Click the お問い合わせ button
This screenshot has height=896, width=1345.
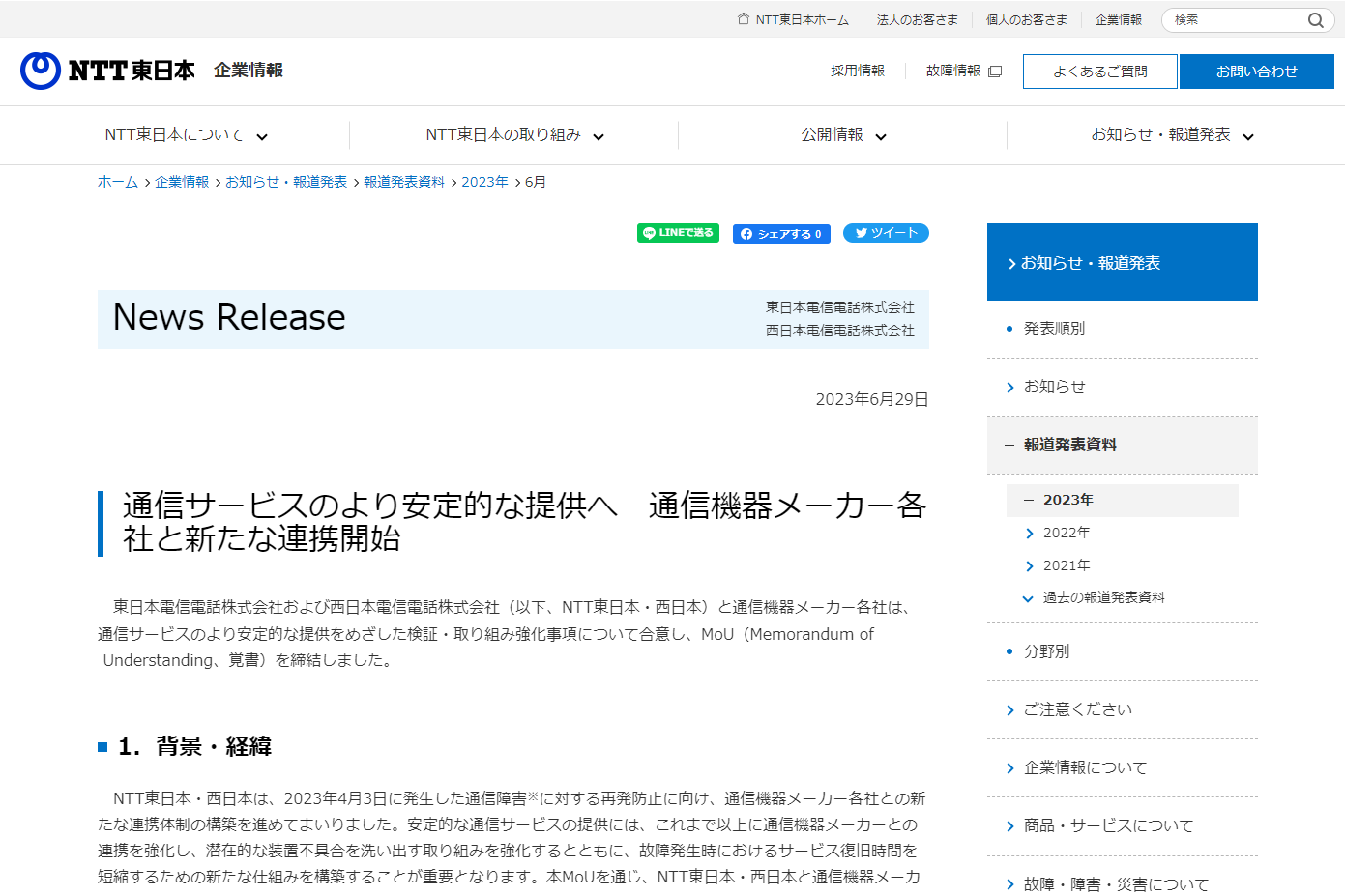pos(1256,71)
